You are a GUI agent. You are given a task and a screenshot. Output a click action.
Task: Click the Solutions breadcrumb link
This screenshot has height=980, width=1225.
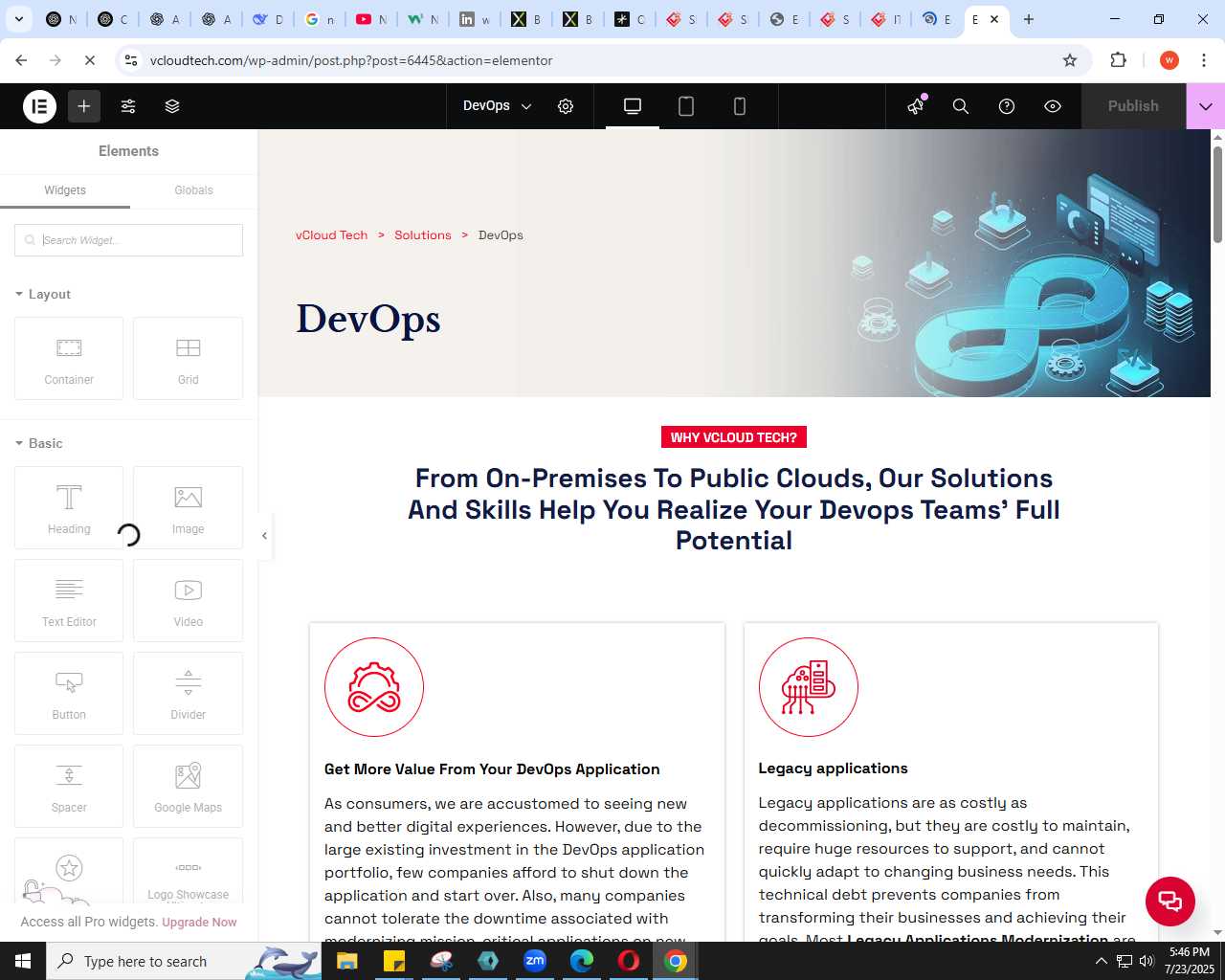[422, 235]
